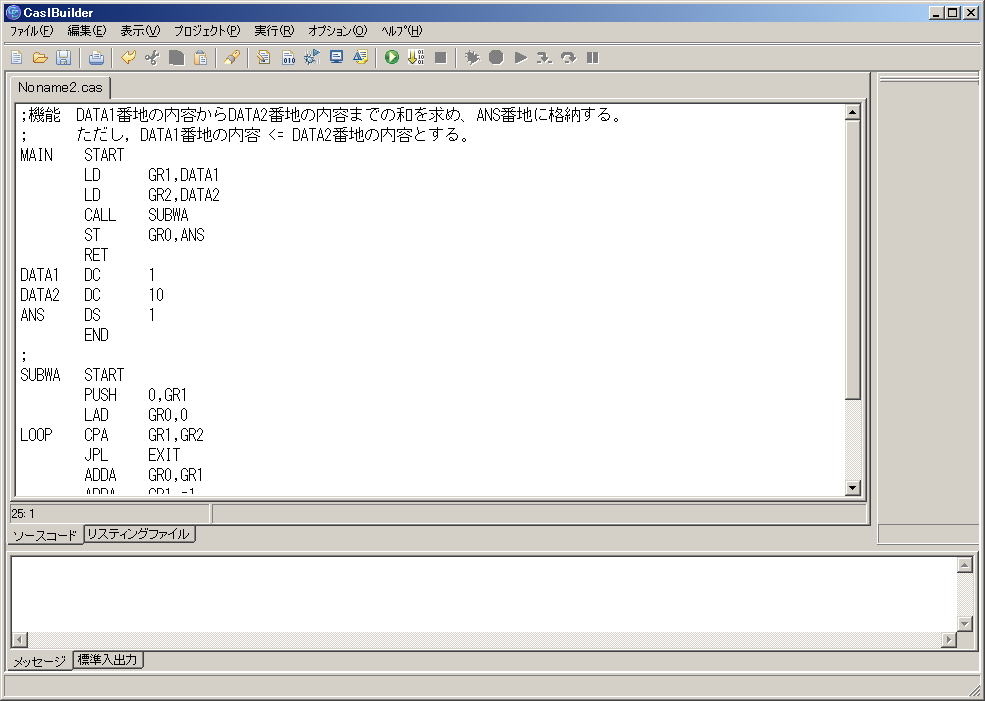Image resolution: width=985 pixels, height=701 pixels.
Task: Click the undo arrow icon
Action: 128,58
